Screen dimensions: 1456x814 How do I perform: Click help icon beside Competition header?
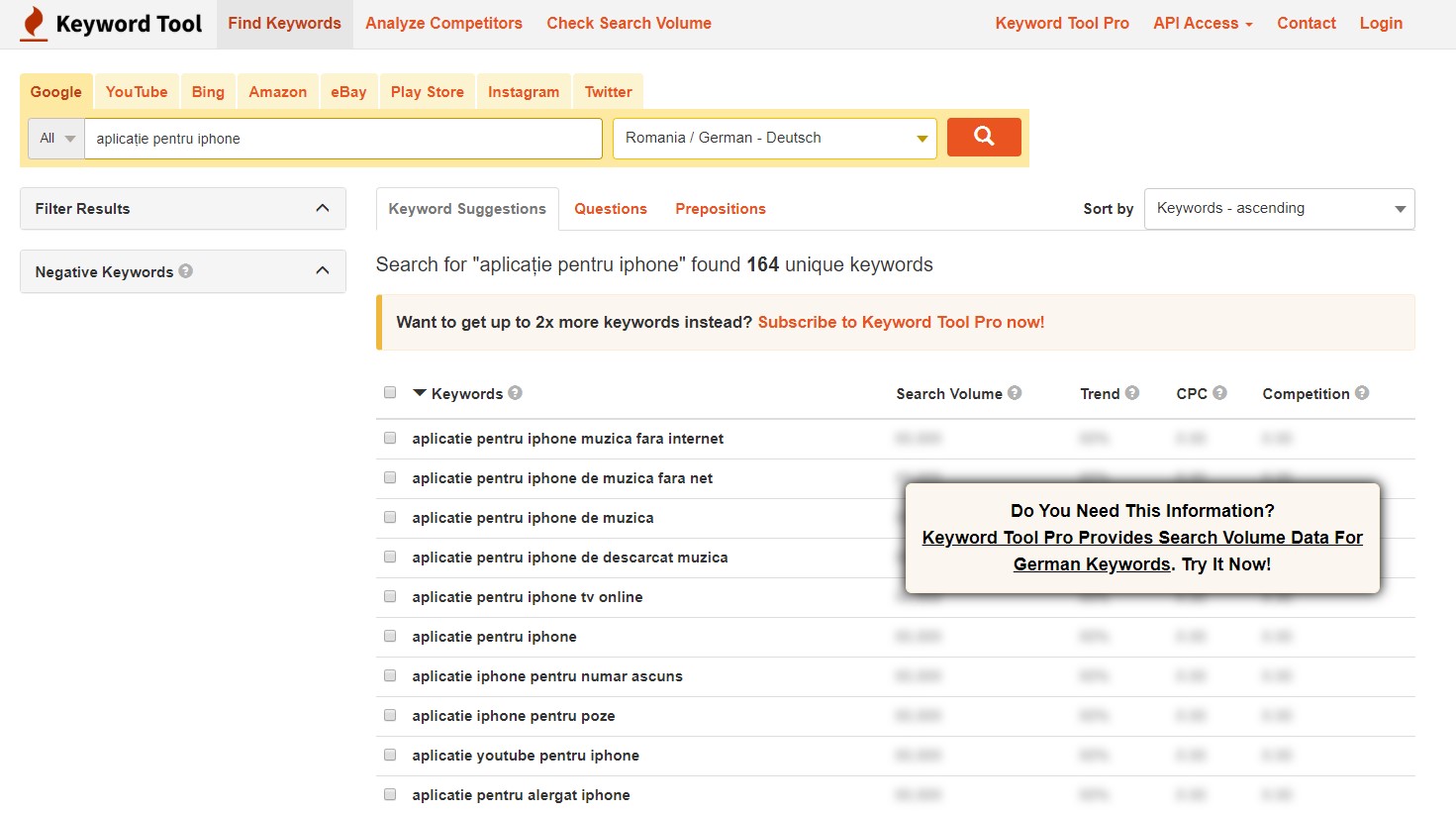pos(1362,393)
